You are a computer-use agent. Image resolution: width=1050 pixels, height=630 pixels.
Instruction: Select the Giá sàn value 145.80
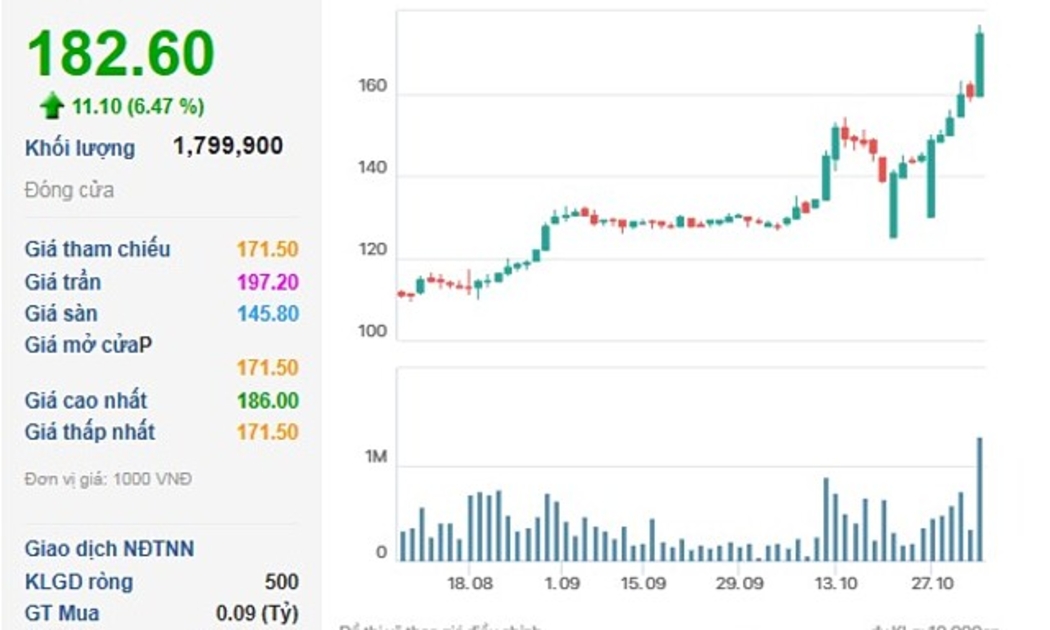(267, 314)
